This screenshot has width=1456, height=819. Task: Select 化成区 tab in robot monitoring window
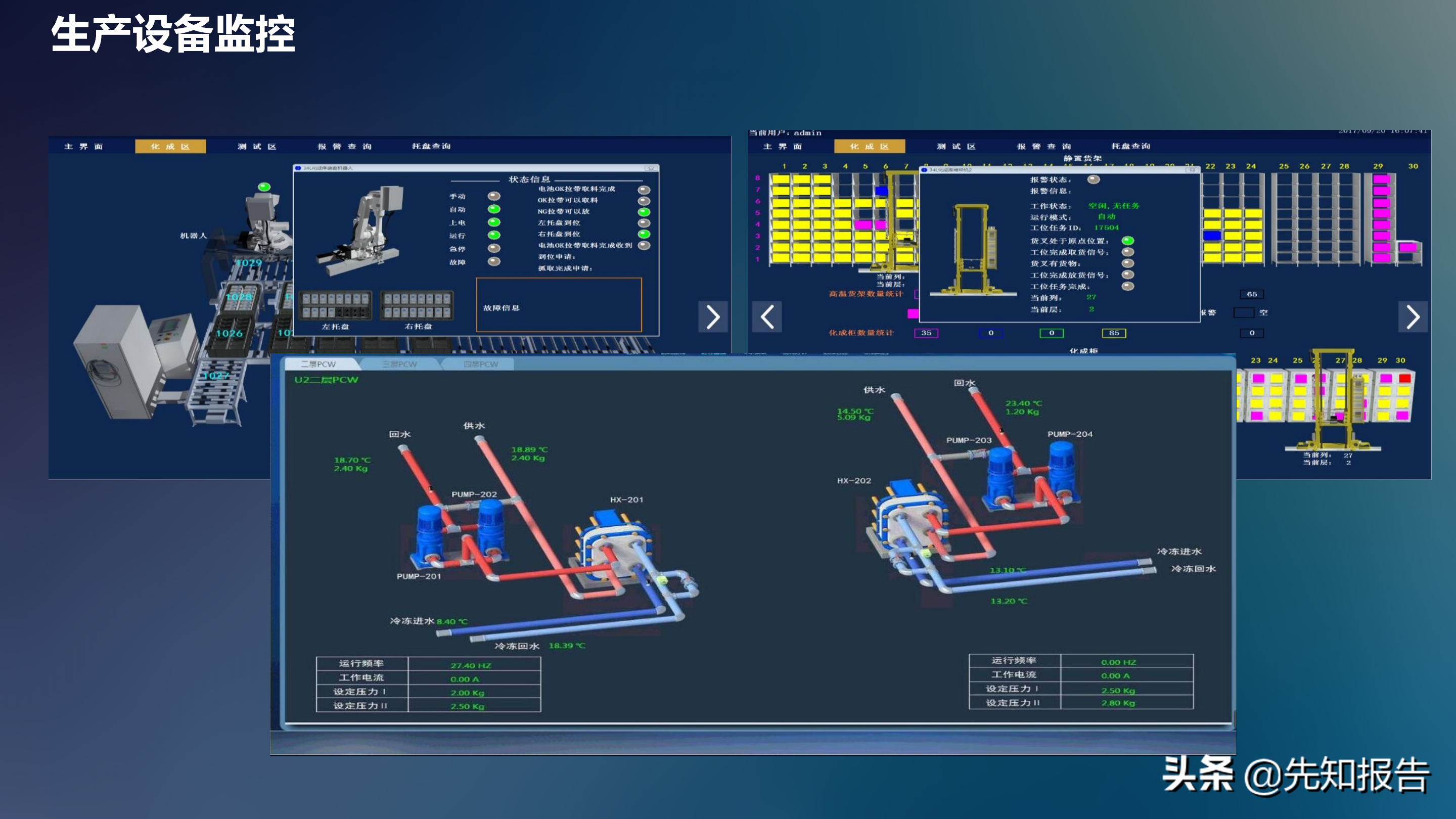click(170, 147)
